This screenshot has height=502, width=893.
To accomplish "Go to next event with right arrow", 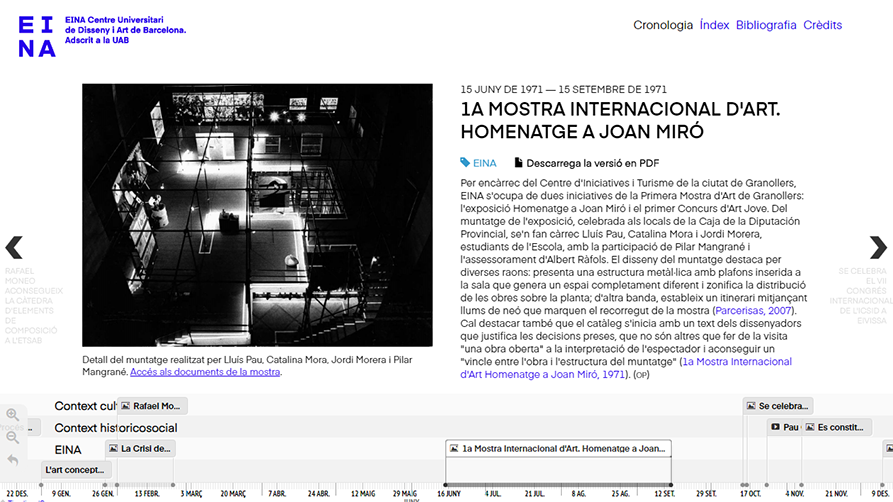I will 878,247.
